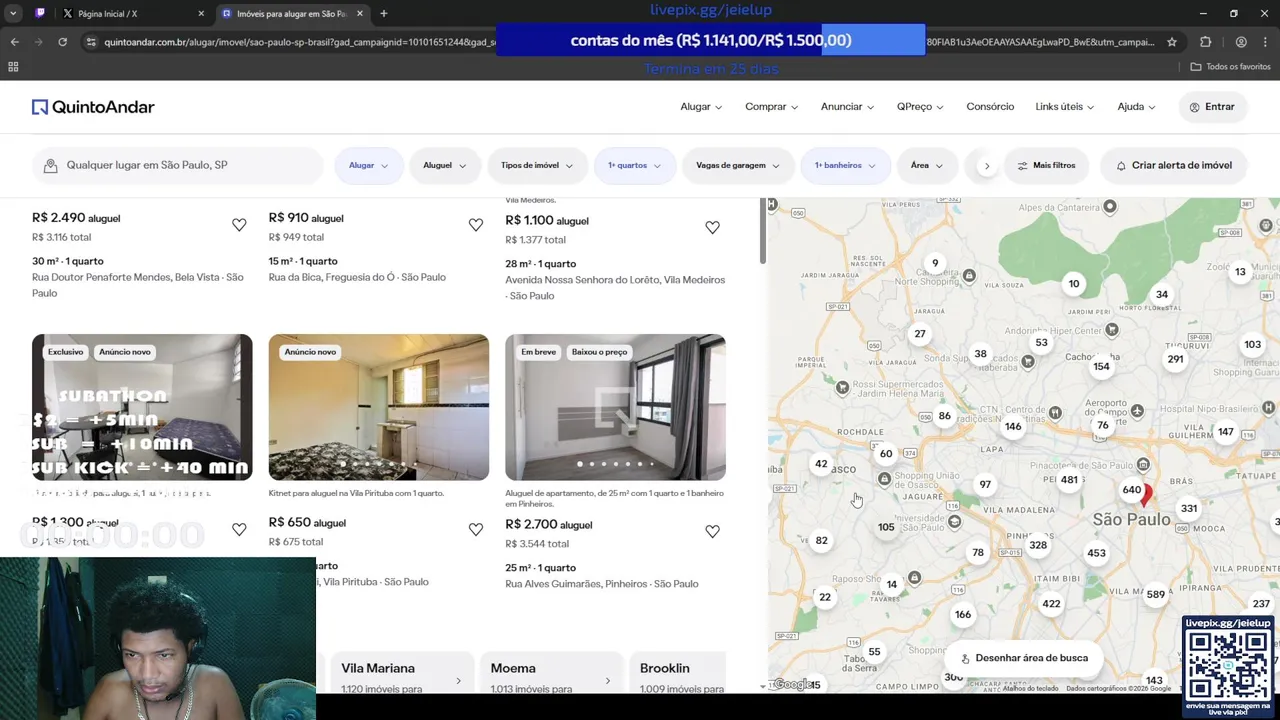Click the 147 map cluster marker
The image size is (1280, 720).
(x=1225, y=432)
